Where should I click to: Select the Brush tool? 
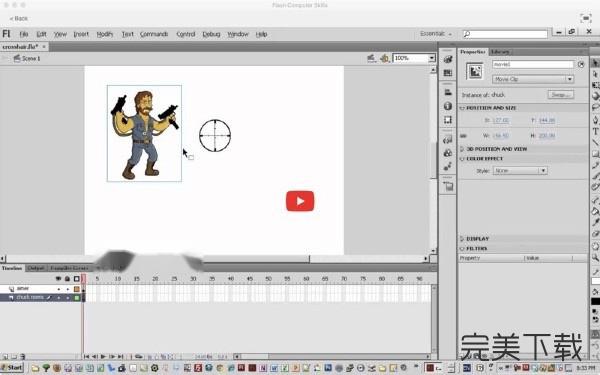[596, 176]
